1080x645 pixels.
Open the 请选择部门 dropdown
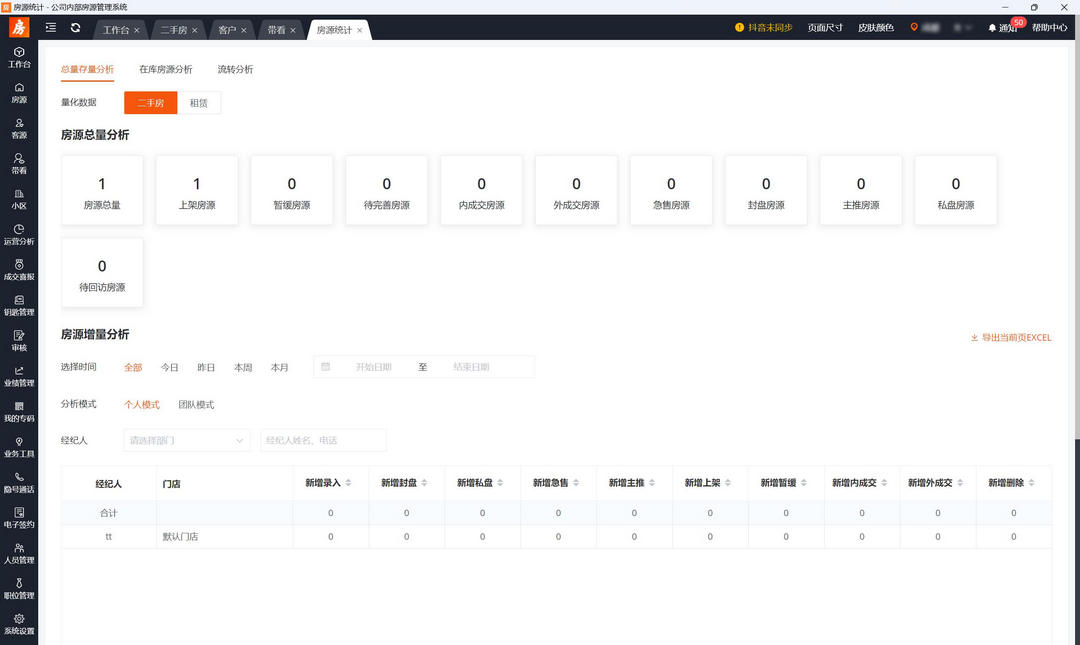point(186,440)
